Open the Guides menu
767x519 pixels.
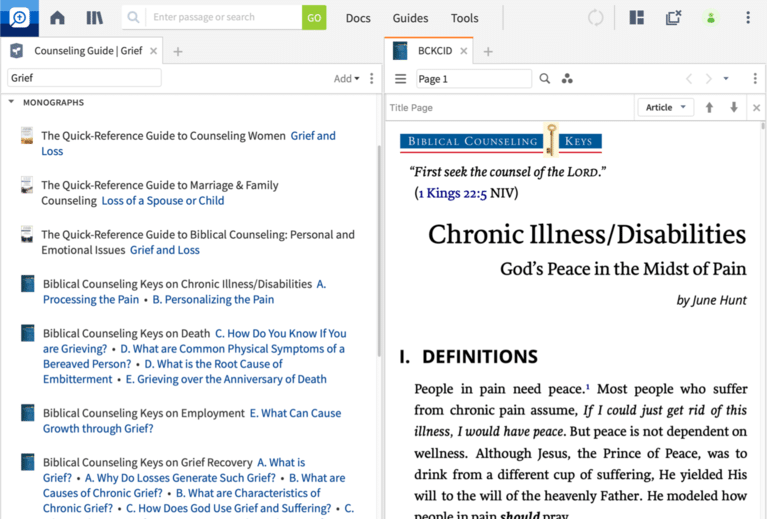tap(410, 18)
